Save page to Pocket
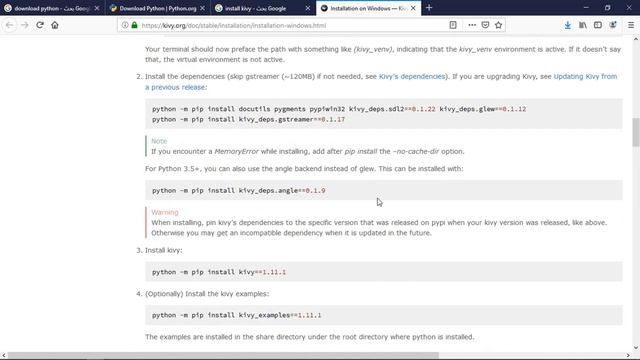640x360 pixels. click(485, 25)
